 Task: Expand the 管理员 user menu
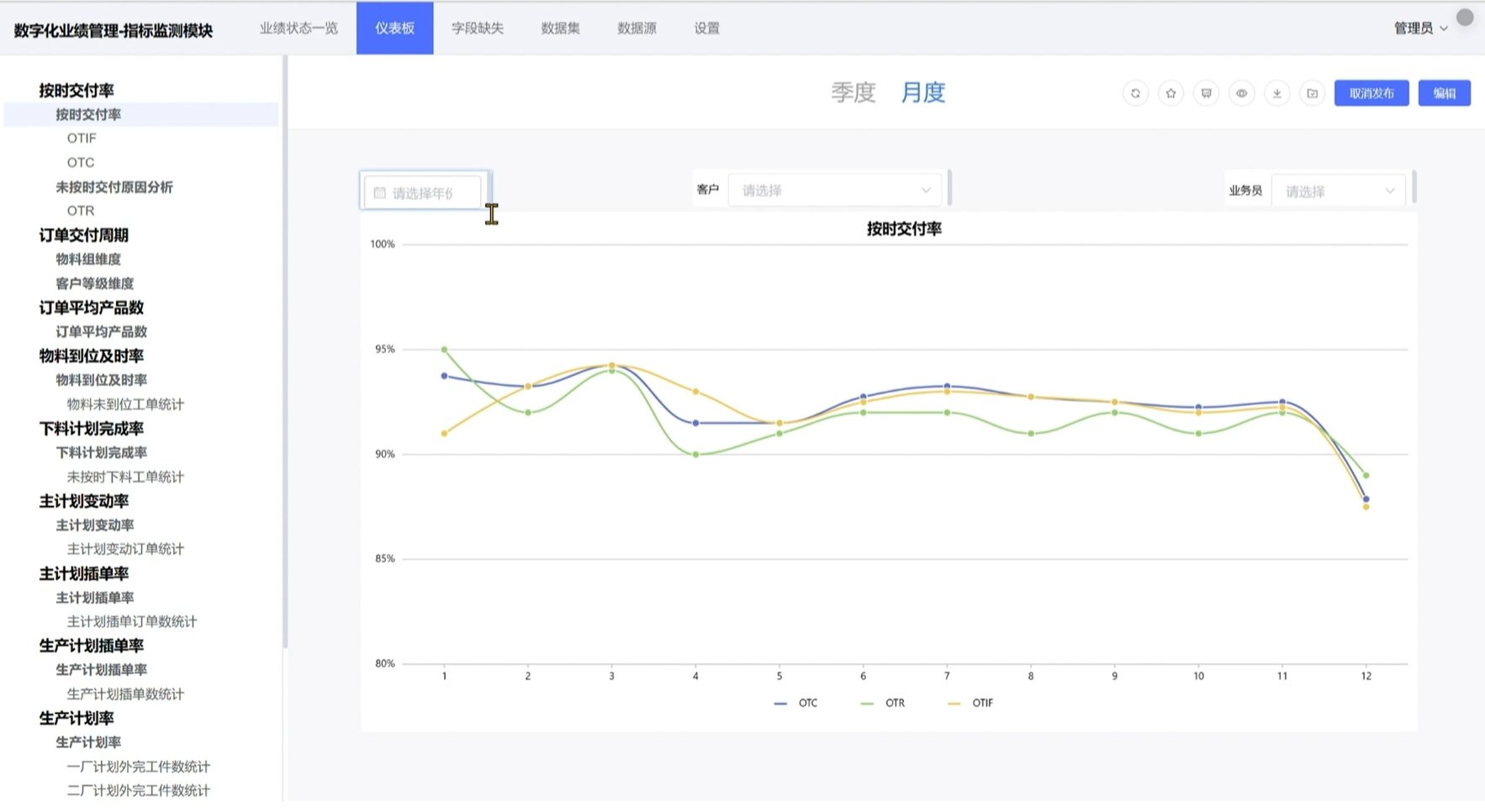pos(1420,29)
